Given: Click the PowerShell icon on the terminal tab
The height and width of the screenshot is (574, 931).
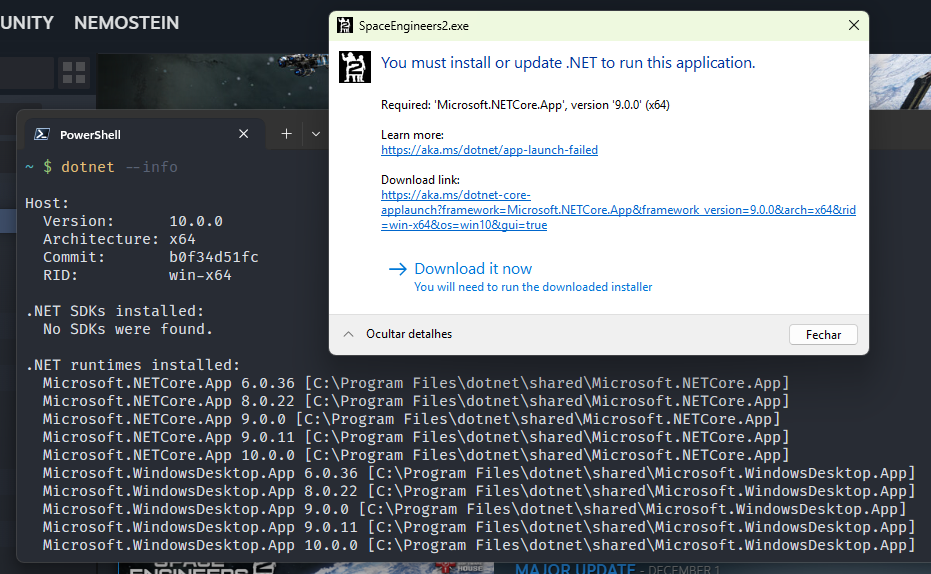Looking at the screenshot, I should tap(42, 134).
